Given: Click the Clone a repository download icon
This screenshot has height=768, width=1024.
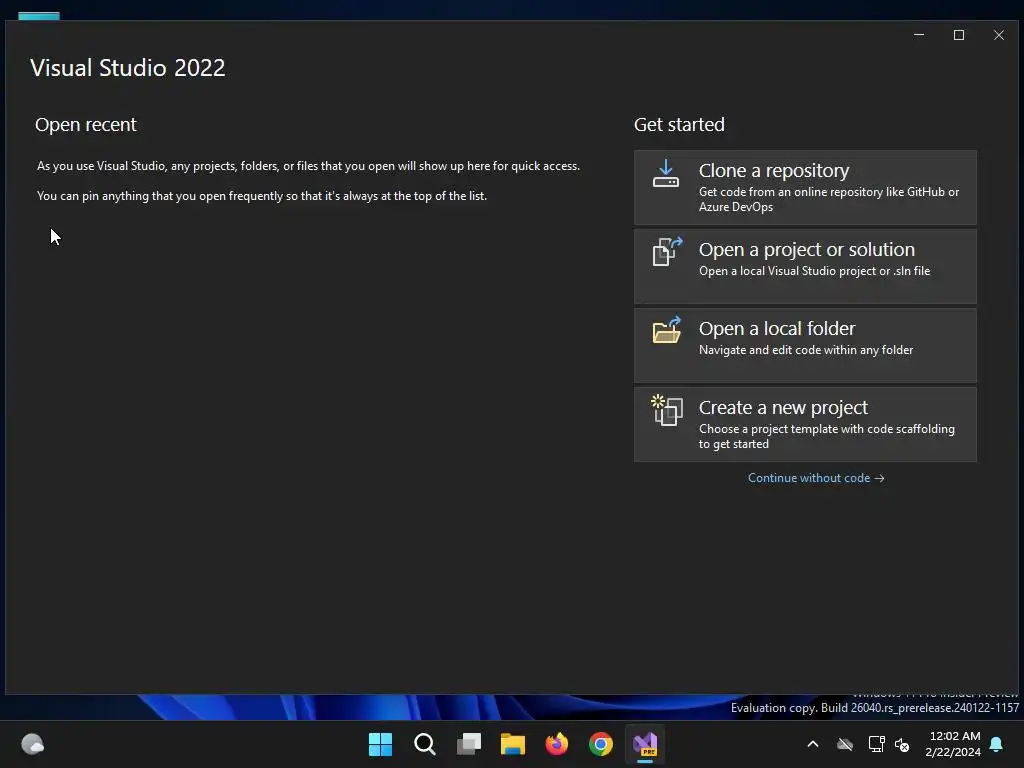Looking at the screenshot, I should tap(665, 174).
